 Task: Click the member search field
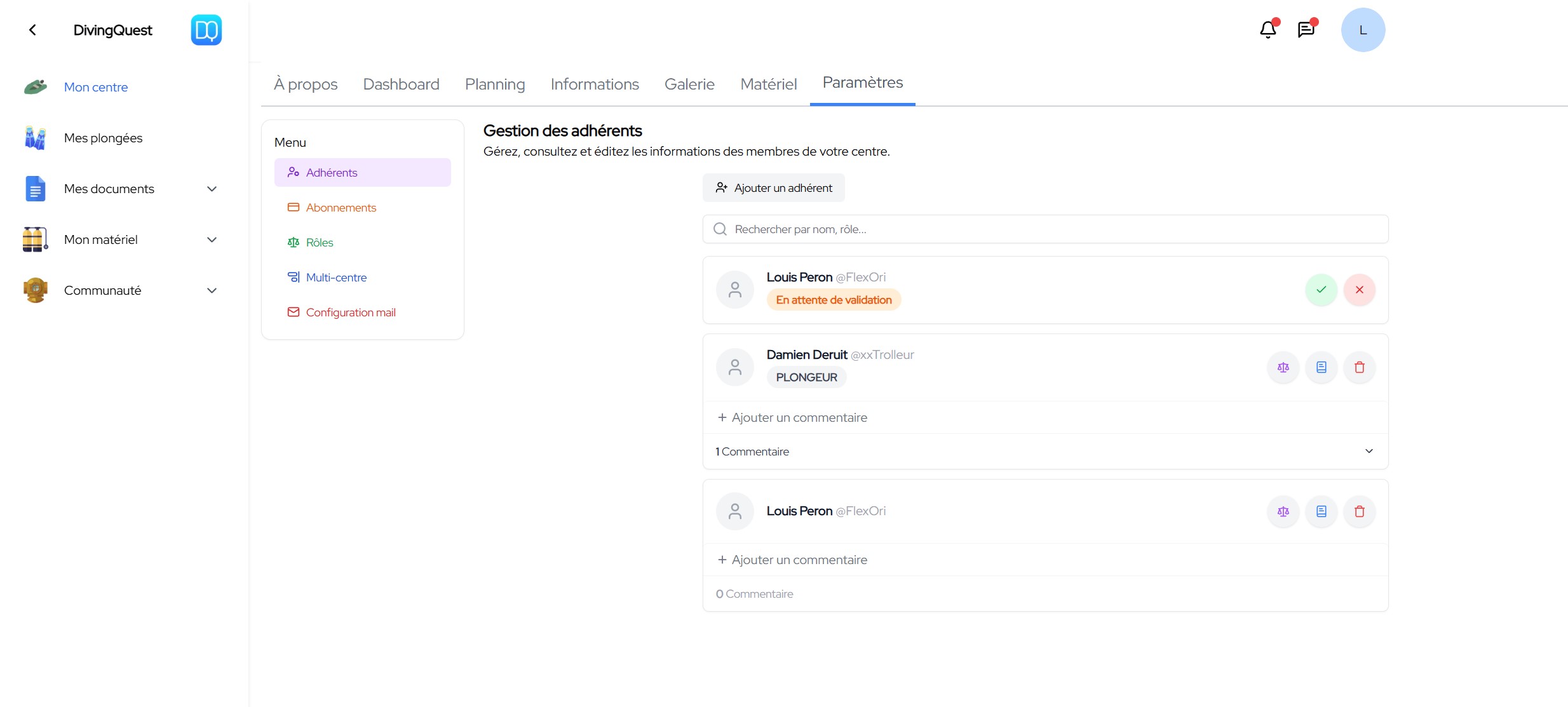[x=1045, y=229]
